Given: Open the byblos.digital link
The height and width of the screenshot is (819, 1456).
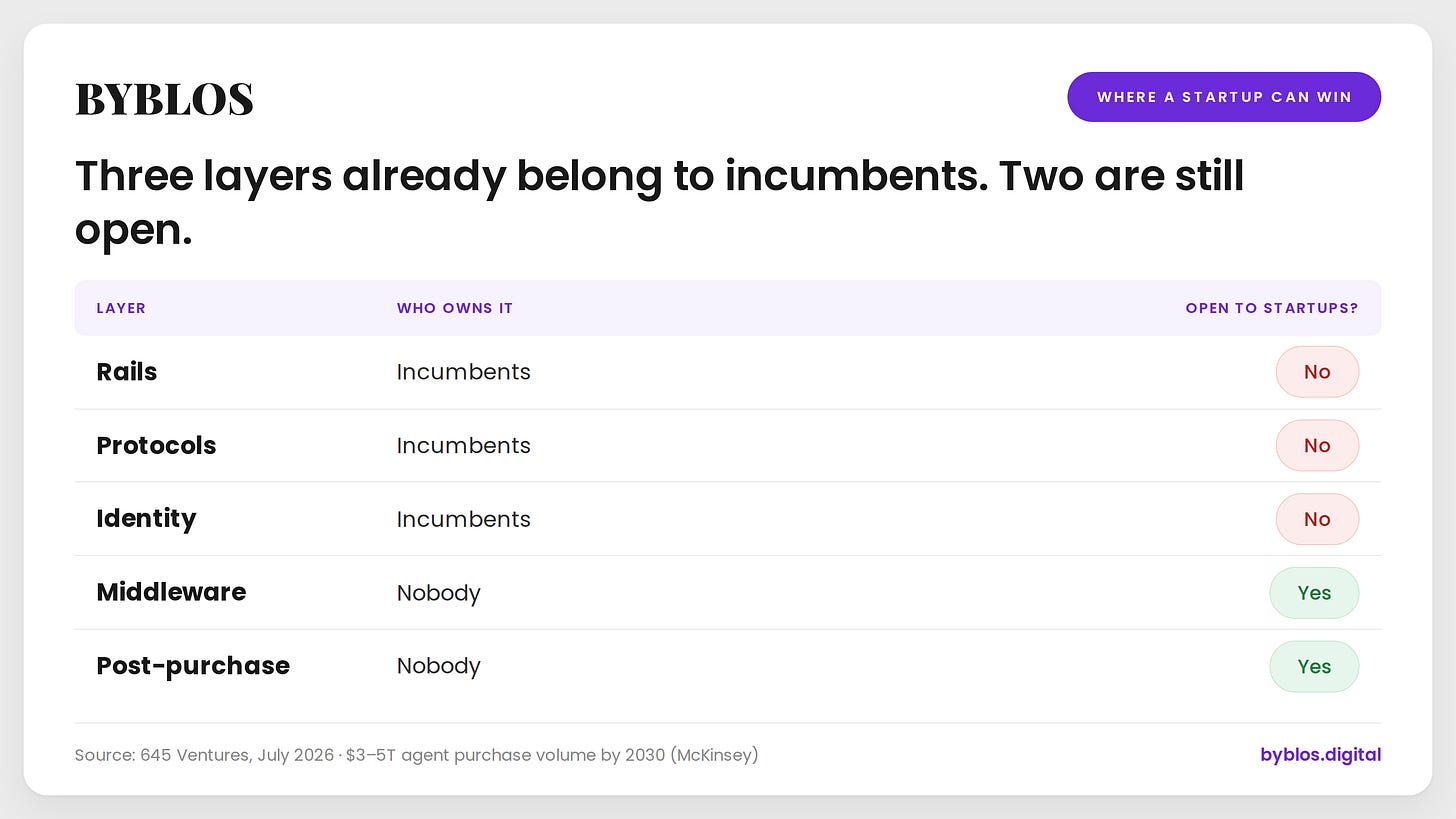Looking at the screenshot, I should pos(1320,755).
